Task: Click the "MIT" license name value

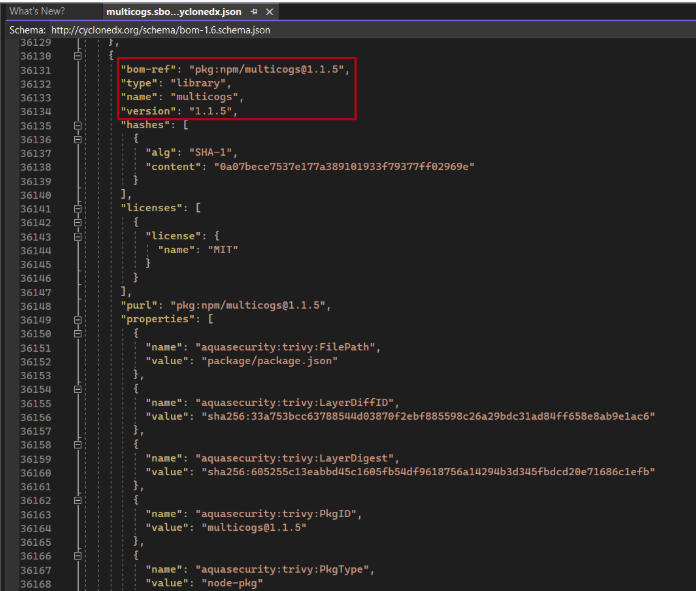Action: (x=223, y=250)
